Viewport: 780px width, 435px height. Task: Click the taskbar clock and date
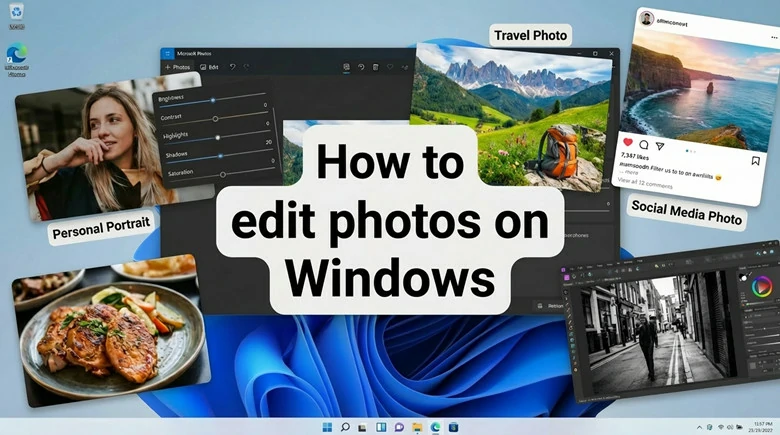[763, 427]
